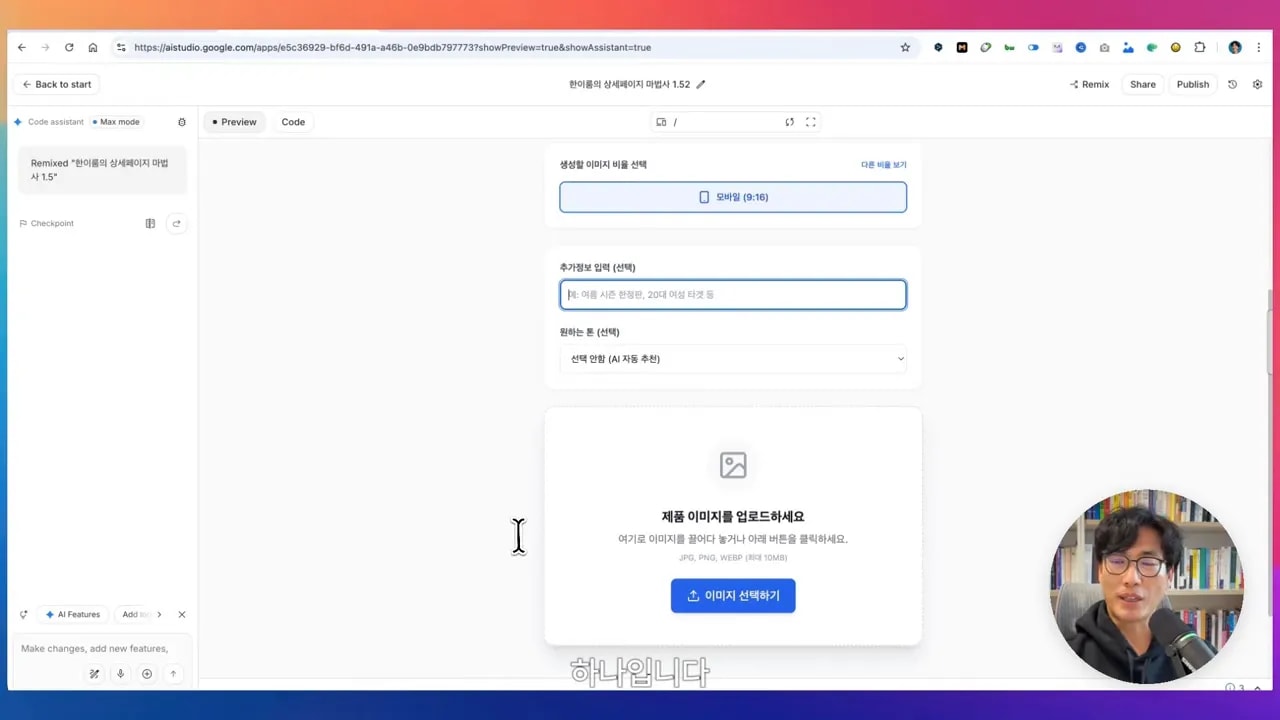Image resolution: width=1280 pixels, height=720 pixels.
Task: Click the send arrow in chat input
Action: 173,673
